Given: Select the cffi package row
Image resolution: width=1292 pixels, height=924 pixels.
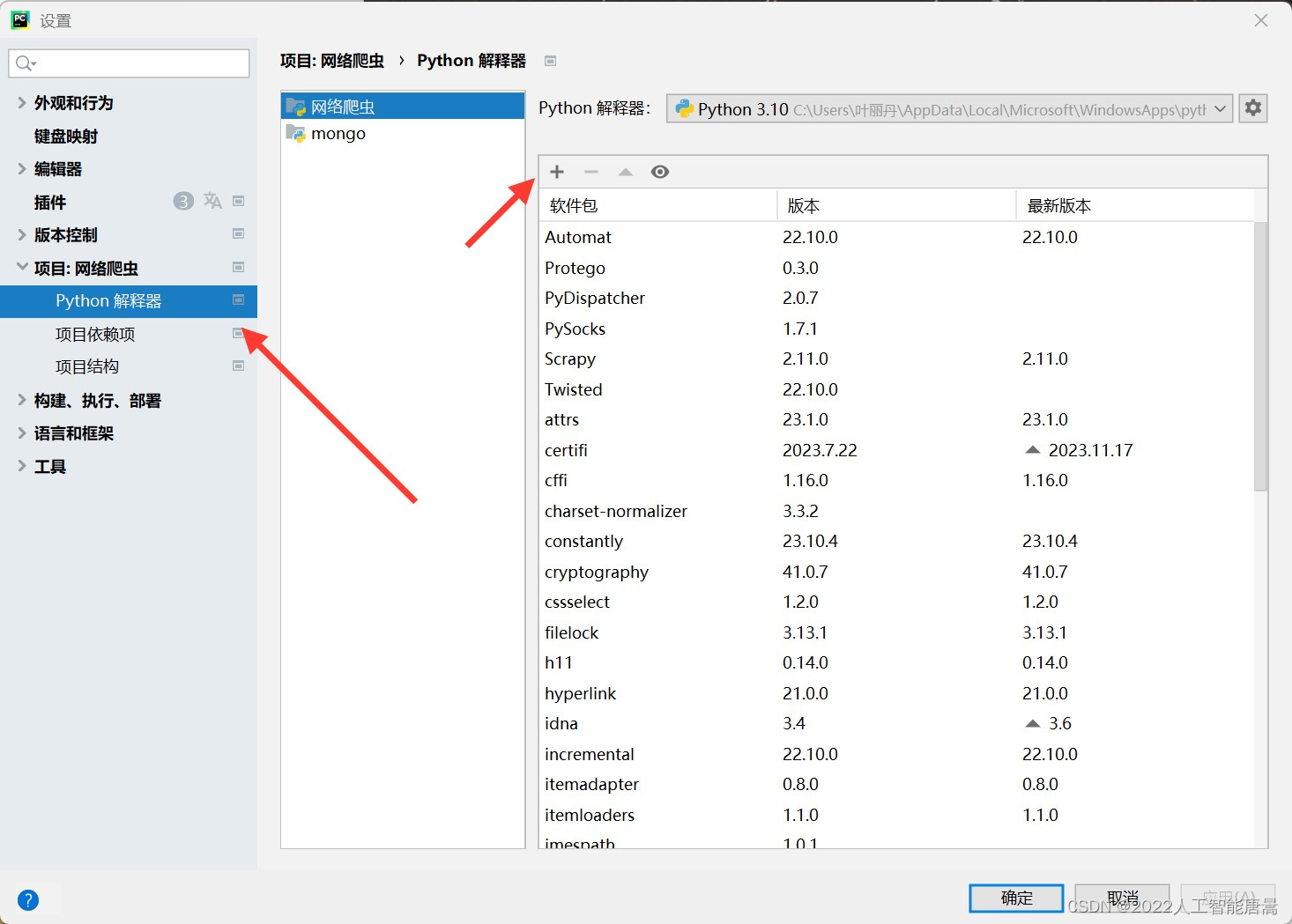Looking at the screenshot, I should (x=896, y=480).
